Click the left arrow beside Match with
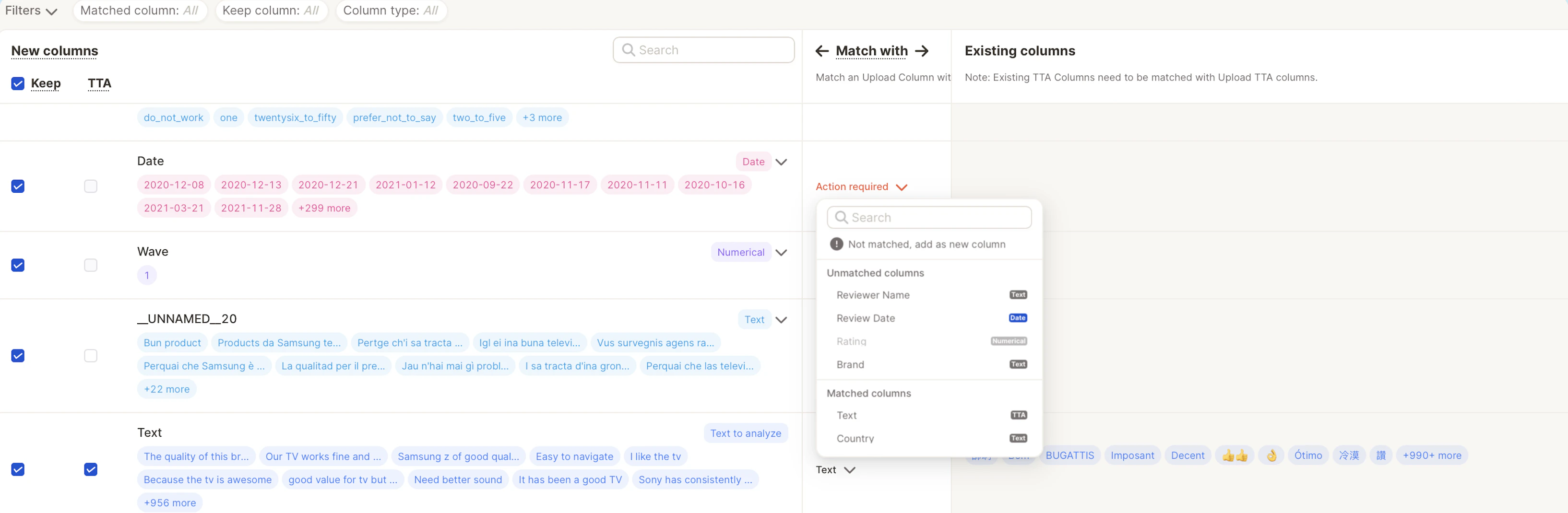Viewport: 1568px width, 513px height. point(822,51)
